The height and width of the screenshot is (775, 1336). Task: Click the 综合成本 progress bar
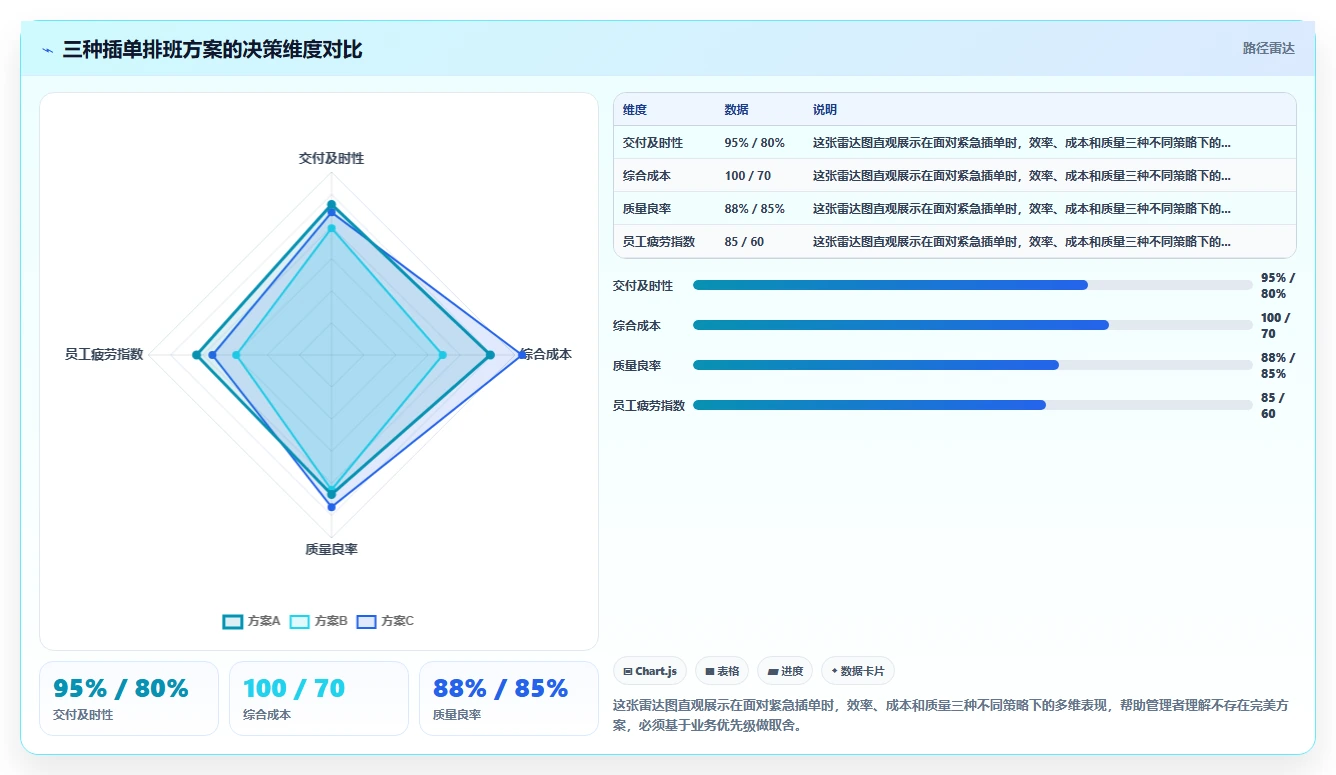pos(972,325)
